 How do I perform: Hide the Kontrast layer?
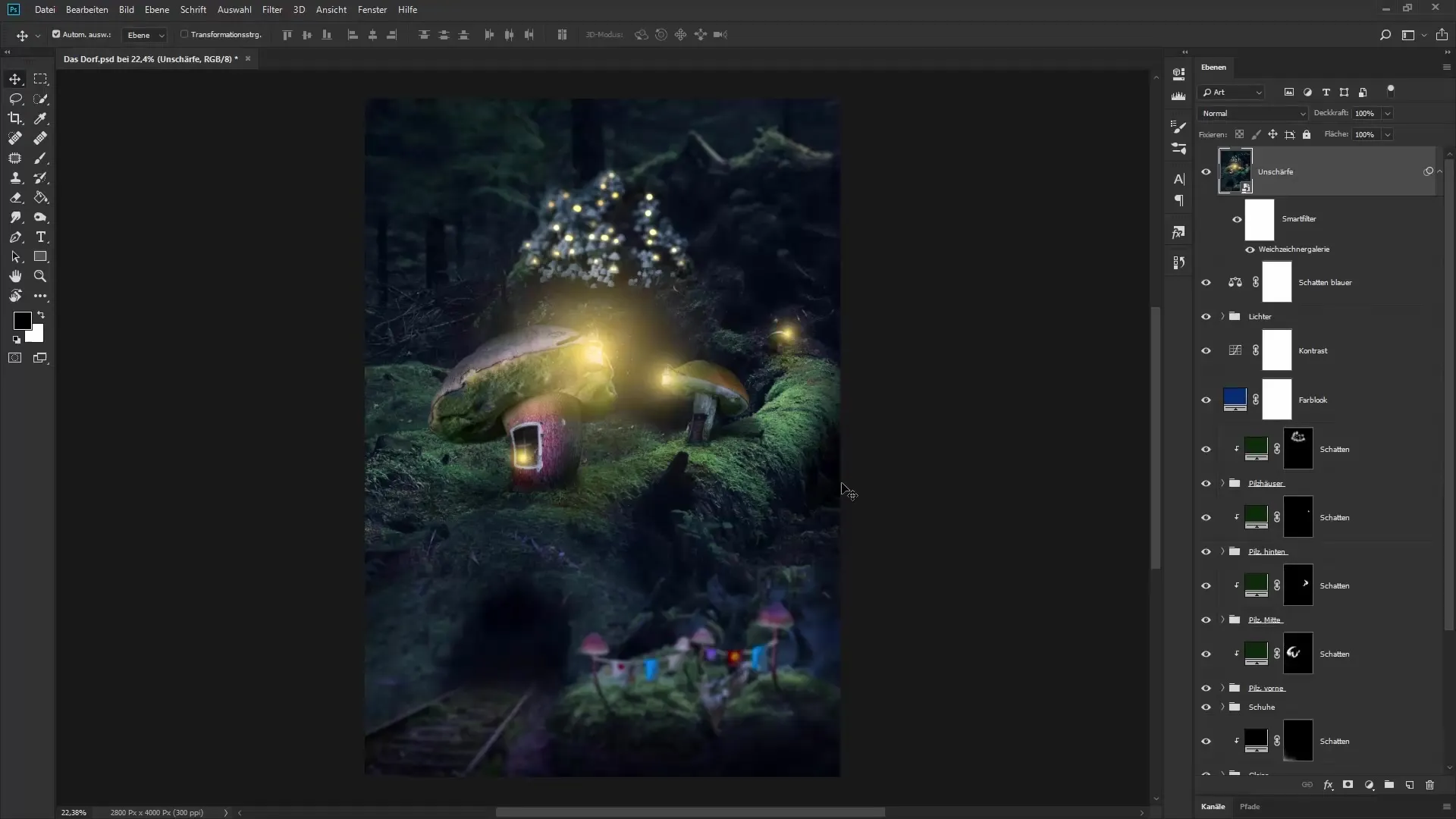(1206, 350)
